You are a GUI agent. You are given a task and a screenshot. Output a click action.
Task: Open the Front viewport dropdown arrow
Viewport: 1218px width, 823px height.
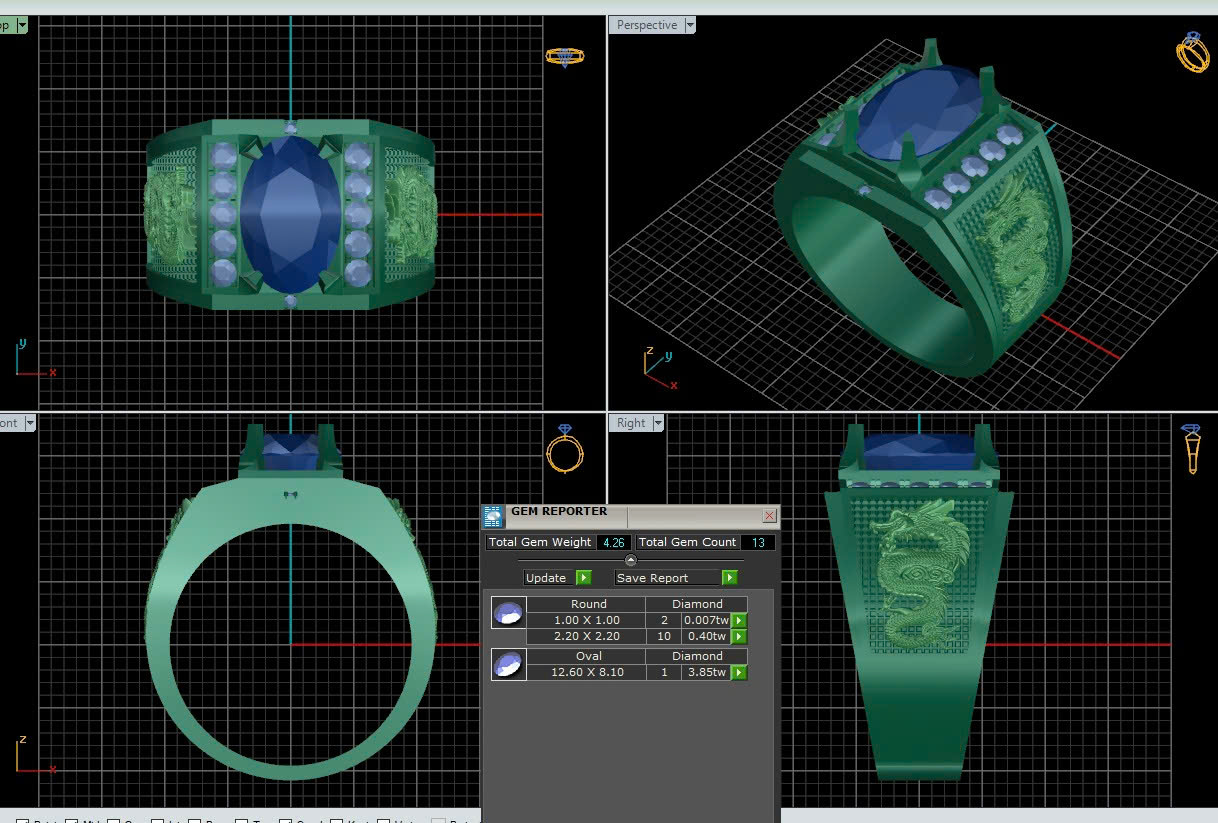click(x=30, y=423)
